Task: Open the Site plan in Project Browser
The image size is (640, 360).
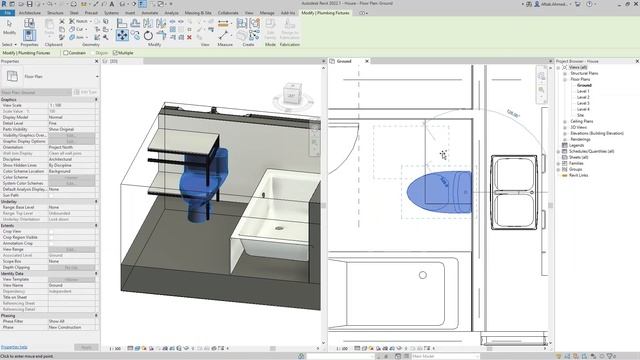Action: (x=580, y=116)
